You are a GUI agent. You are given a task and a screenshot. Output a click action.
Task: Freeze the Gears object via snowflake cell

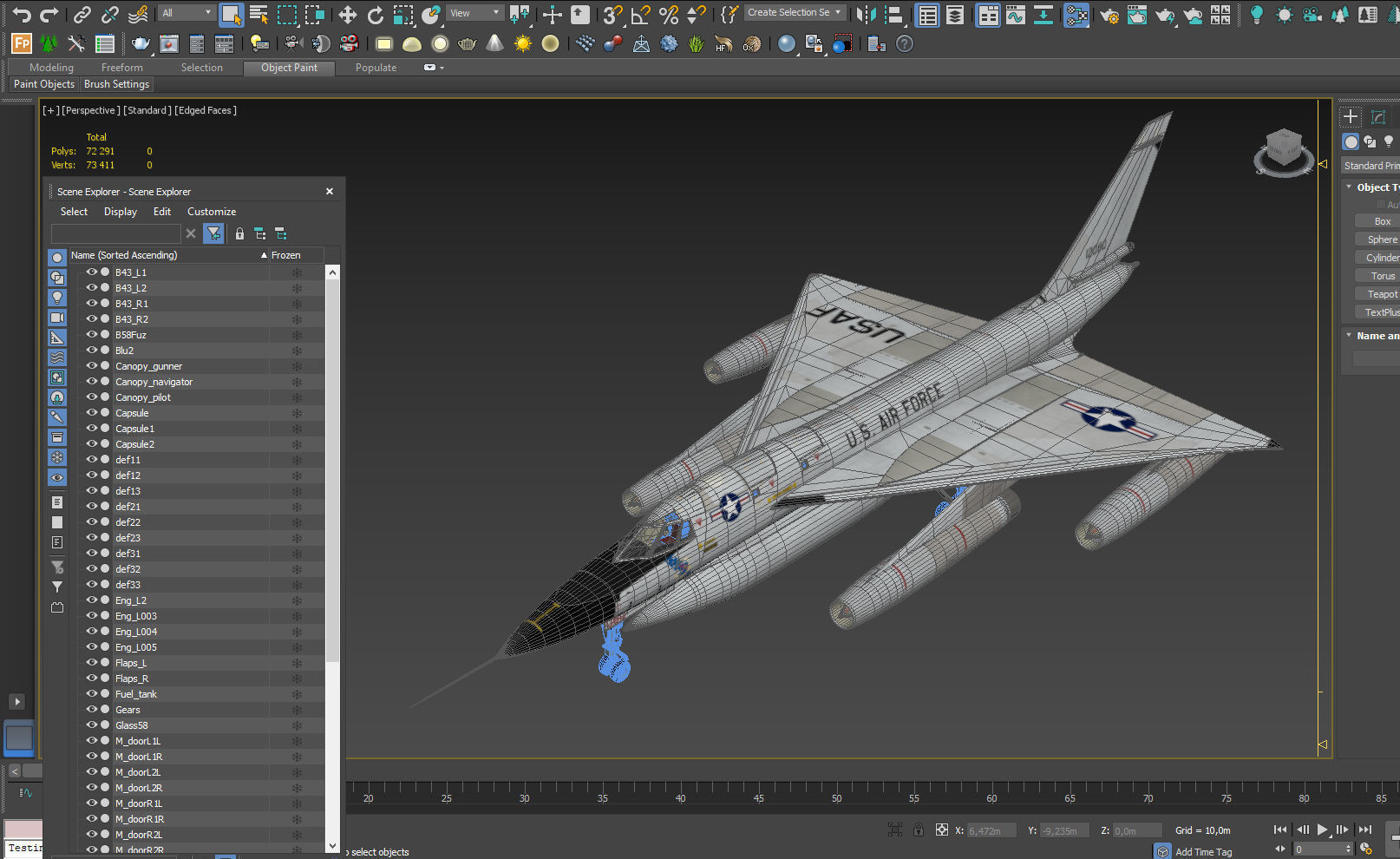(297, 710)
